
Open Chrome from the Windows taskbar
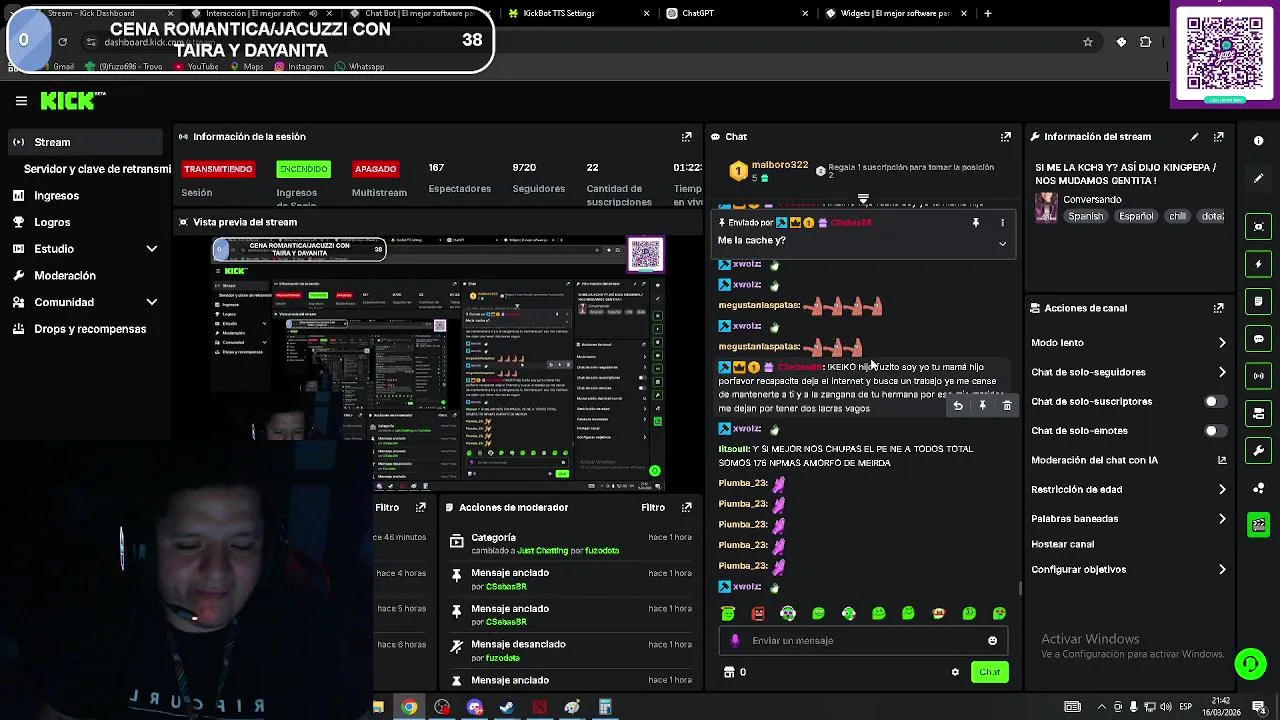point(409,707)
